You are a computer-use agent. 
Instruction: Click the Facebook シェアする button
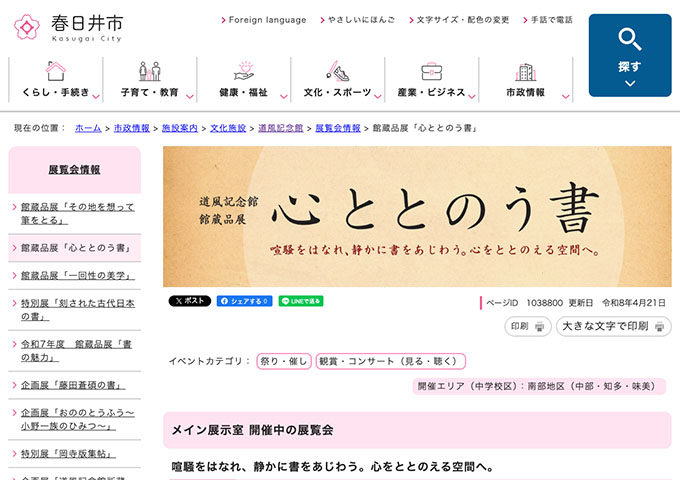tap(245, 301)
